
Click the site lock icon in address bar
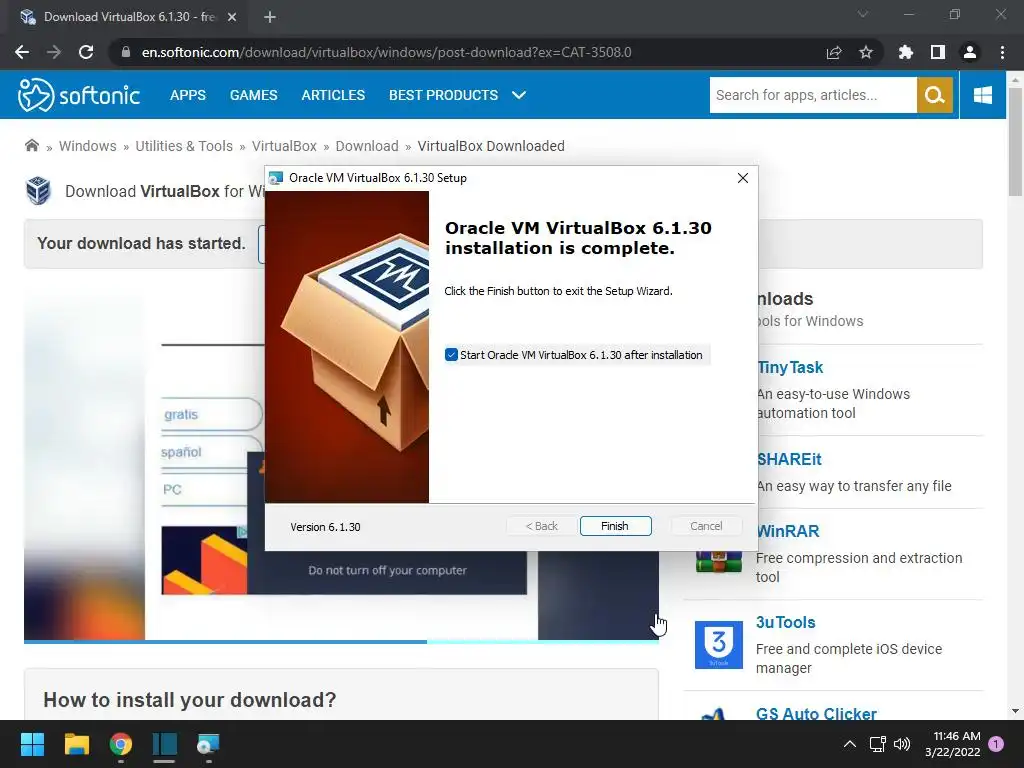tap(126, 52)
